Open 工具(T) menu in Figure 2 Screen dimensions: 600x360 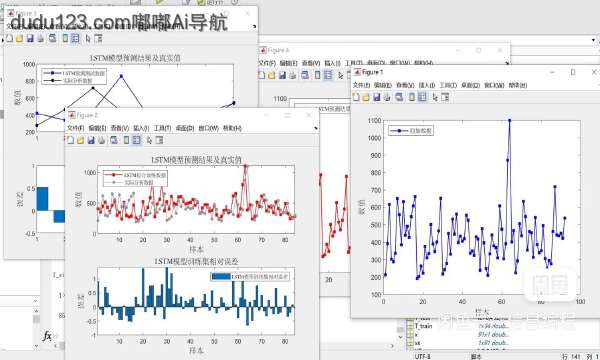(x=162, y=128)
